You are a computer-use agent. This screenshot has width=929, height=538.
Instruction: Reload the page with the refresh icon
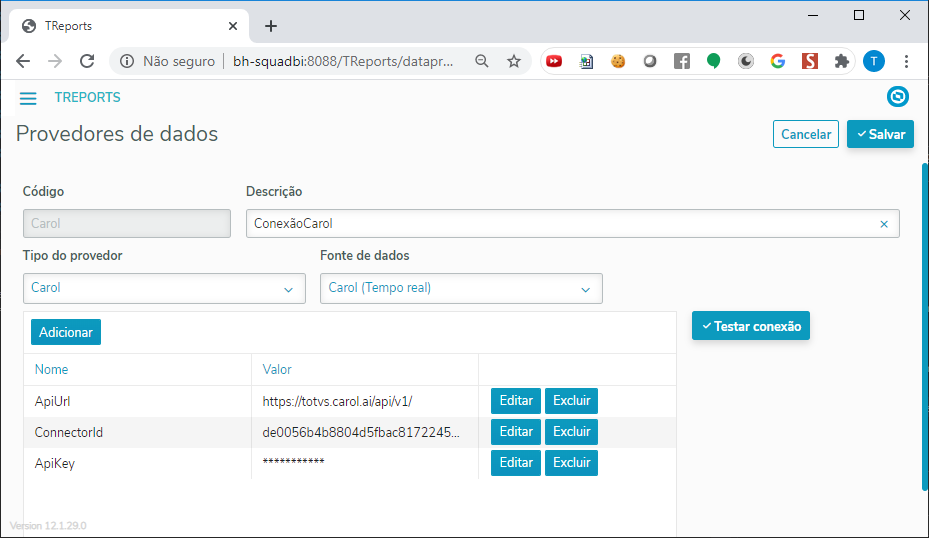click(x=87, y=61)
